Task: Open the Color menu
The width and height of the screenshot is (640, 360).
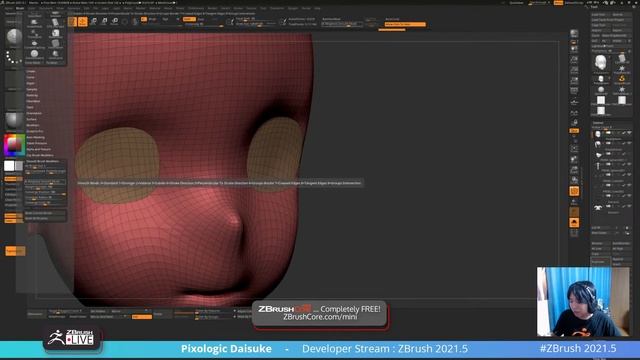Action: pos(32,8)
